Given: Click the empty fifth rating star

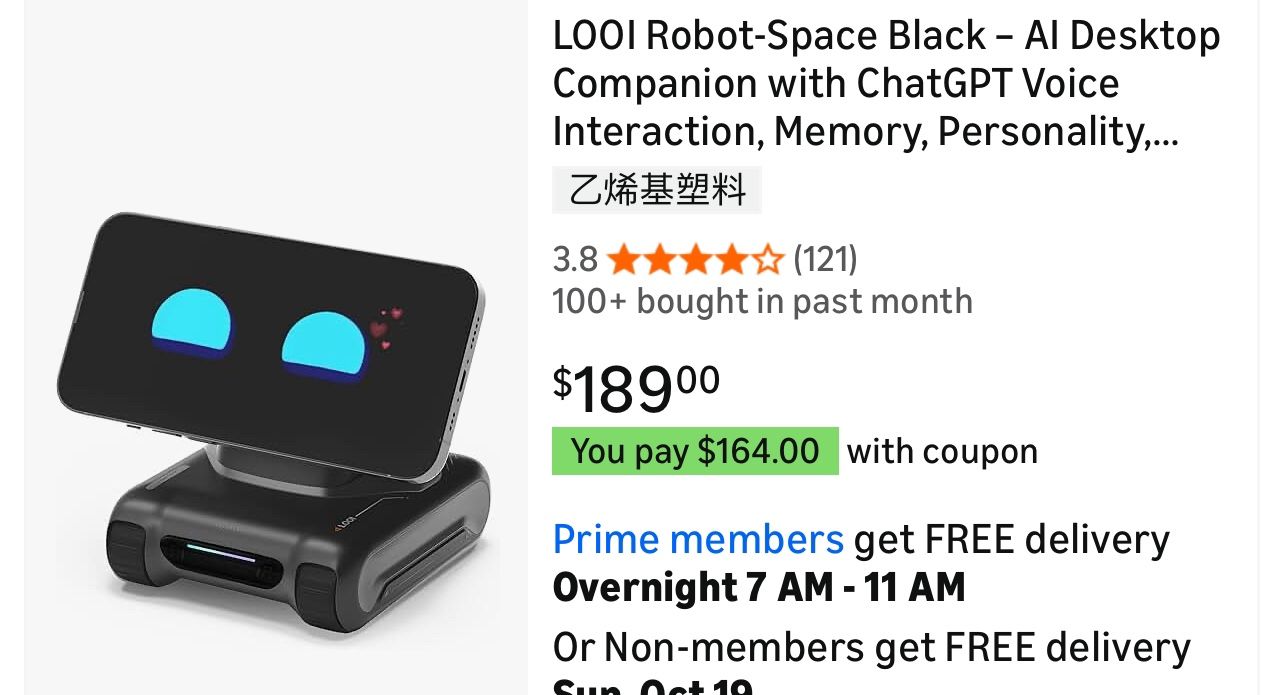Looking at the screenshot, I should pyautogui.click(x=767, y=260).
